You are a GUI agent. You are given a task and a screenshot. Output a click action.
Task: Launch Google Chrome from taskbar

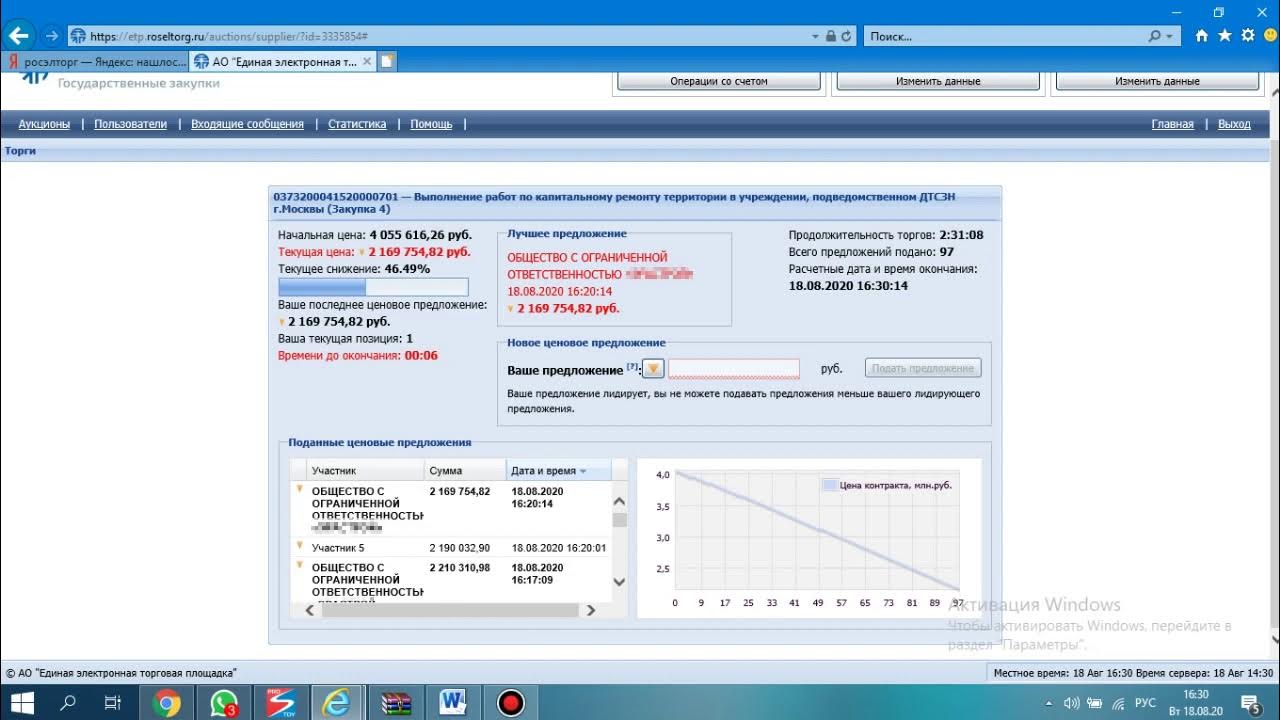(x=167, y=703)
